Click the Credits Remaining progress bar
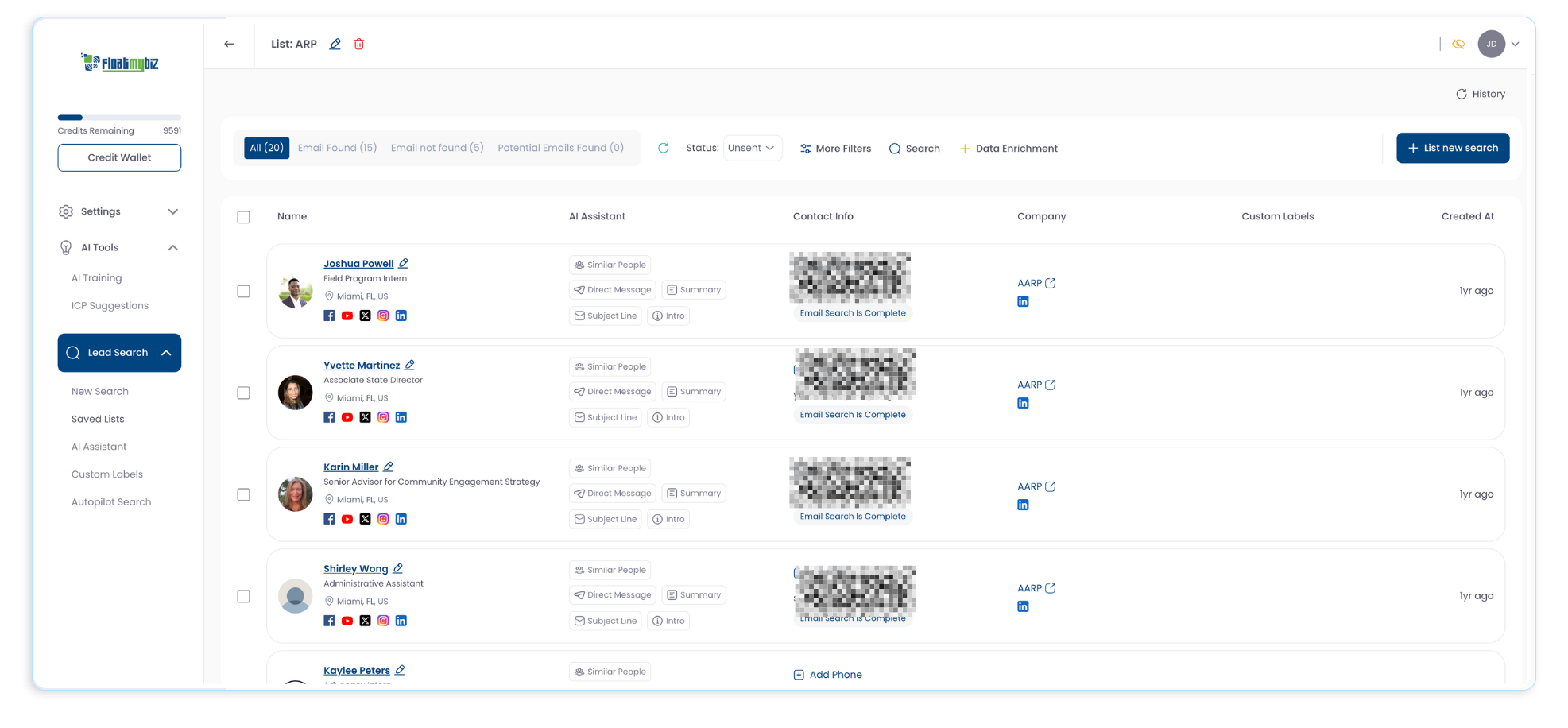 [119, 118]
